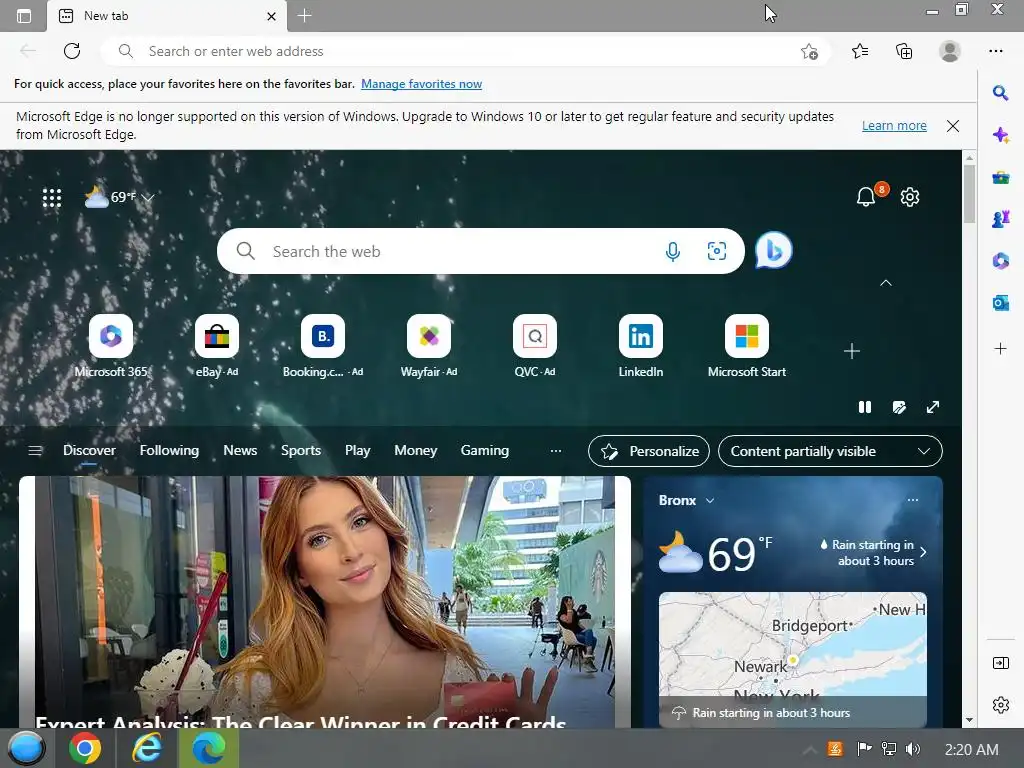This screenshot has width=1024, height=768.
Task: Switch to Play tab
Action: [x=357, y=451]
